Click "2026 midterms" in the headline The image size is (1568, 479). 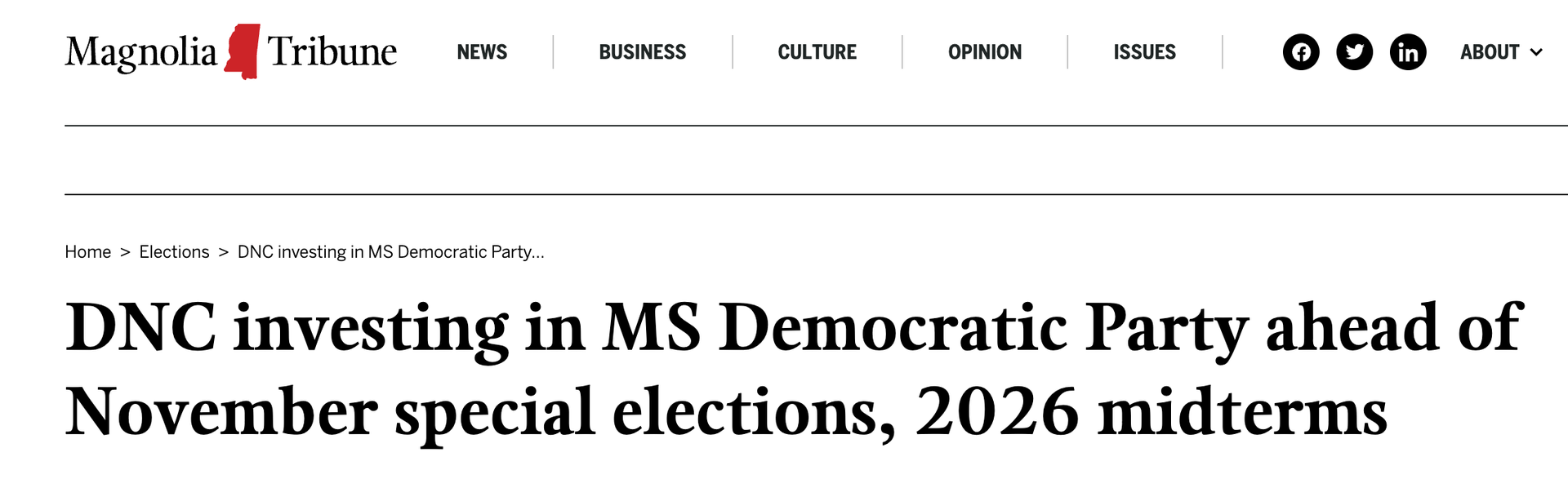tap(1151, 412)
